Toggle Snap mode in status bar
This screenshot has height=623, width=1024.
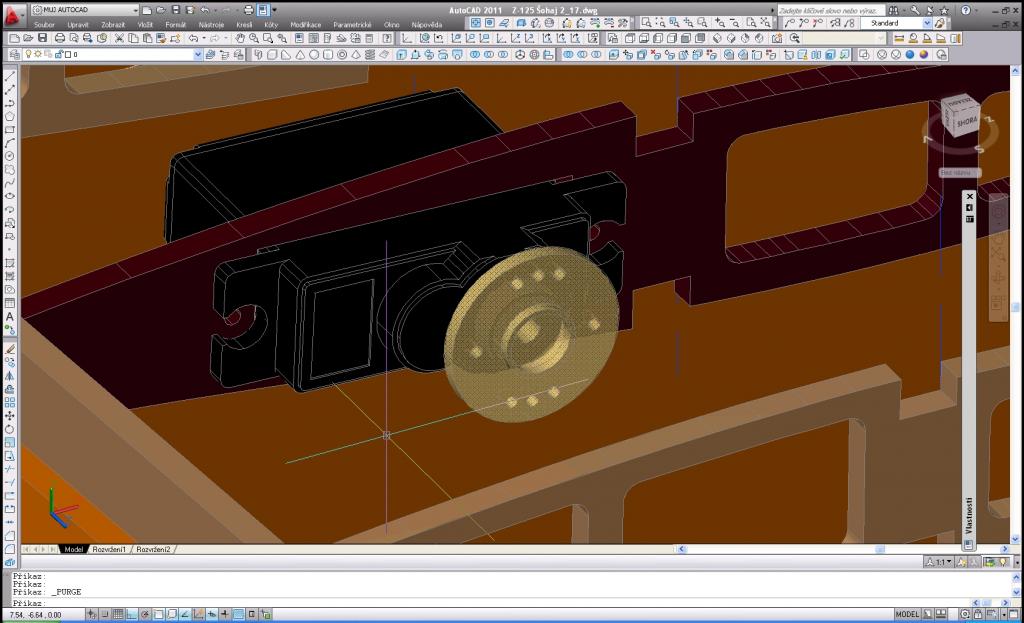click(104, 614)
